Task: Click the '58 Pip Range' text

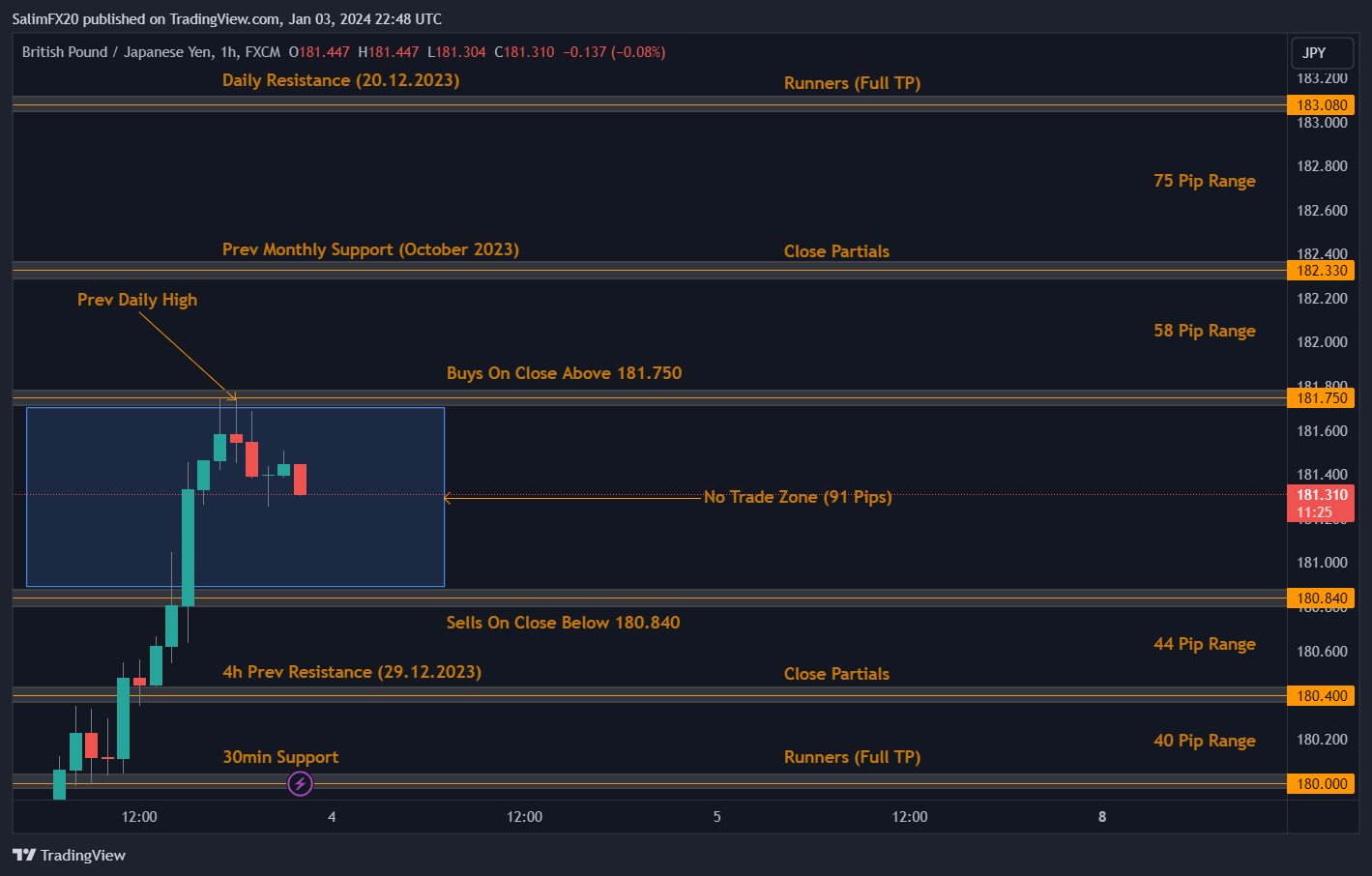Action: (x=1205, y=331)
